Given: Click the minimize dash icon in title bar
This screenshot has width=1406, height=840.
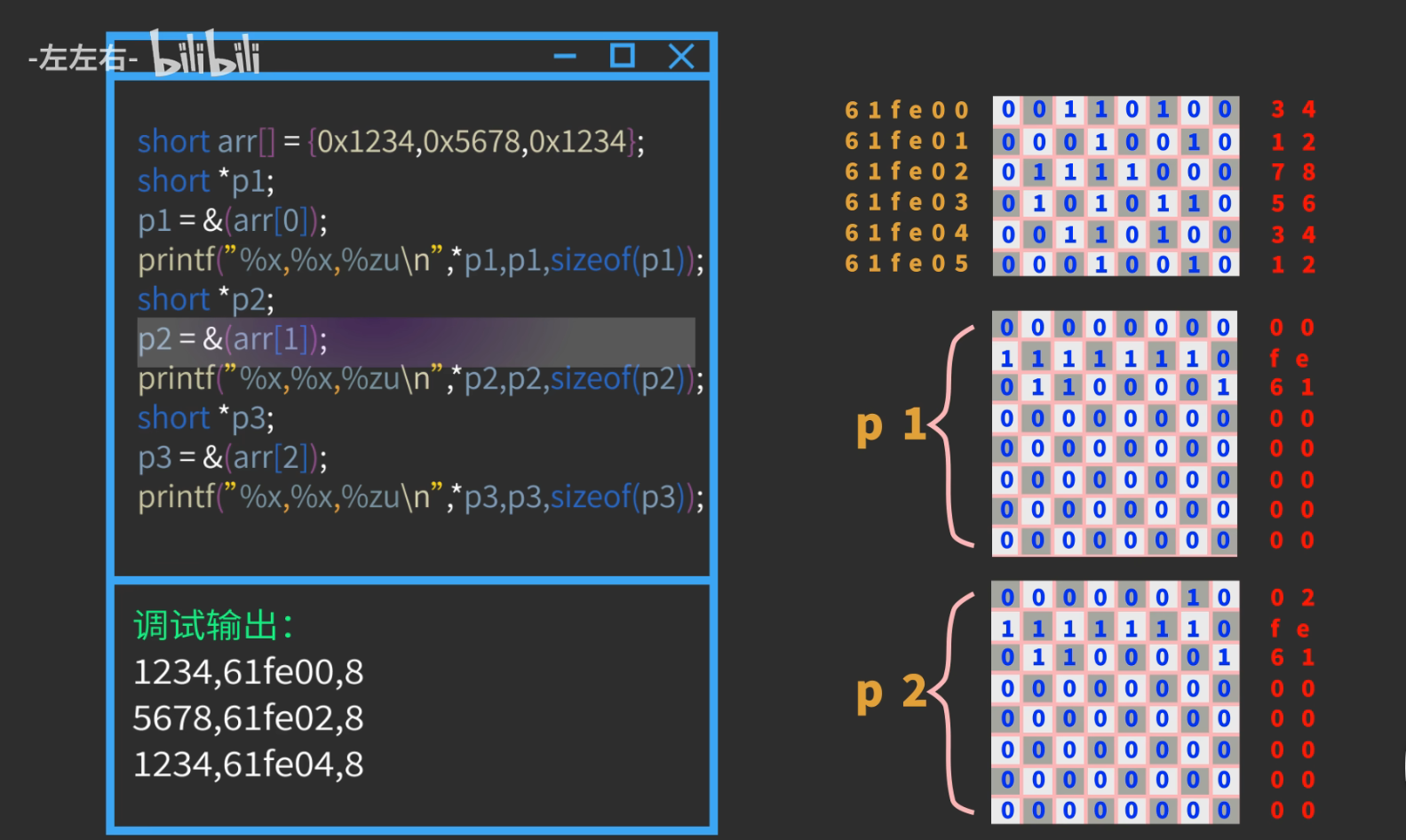Looking at the screenshot, I should [565, 57].
